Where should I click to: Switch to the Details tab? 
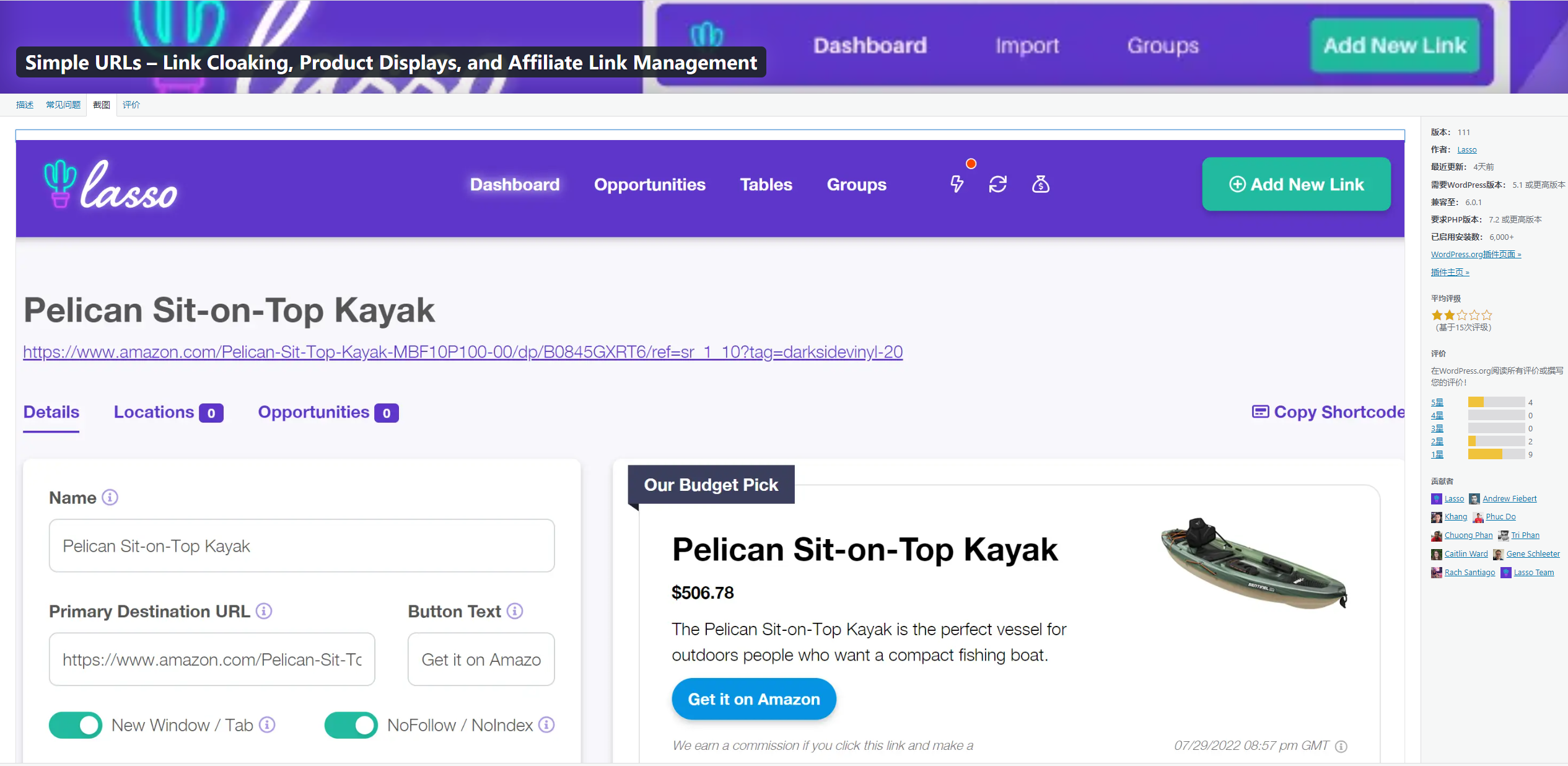tap(51, 412)
